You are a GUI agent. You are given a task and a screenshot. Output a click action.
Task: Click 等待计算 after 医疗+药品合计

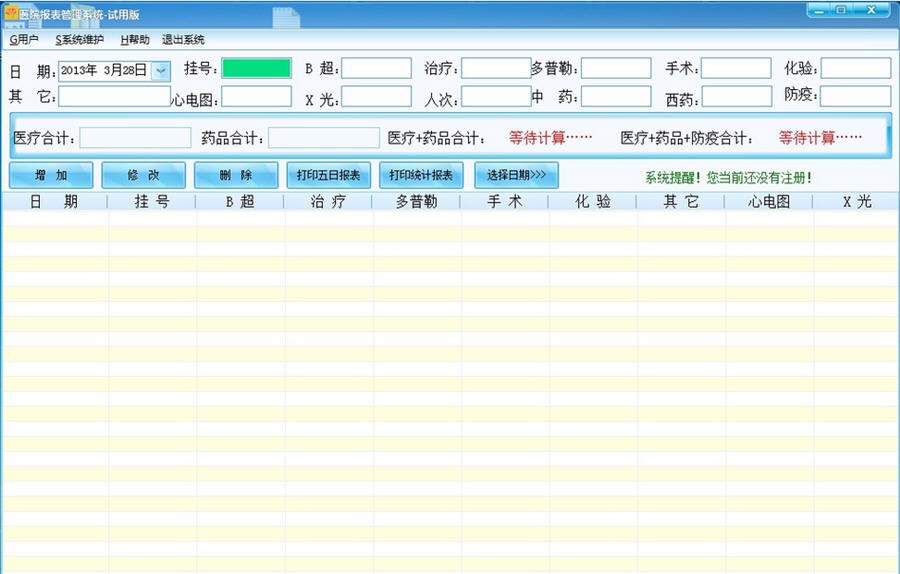coord(550,138)
